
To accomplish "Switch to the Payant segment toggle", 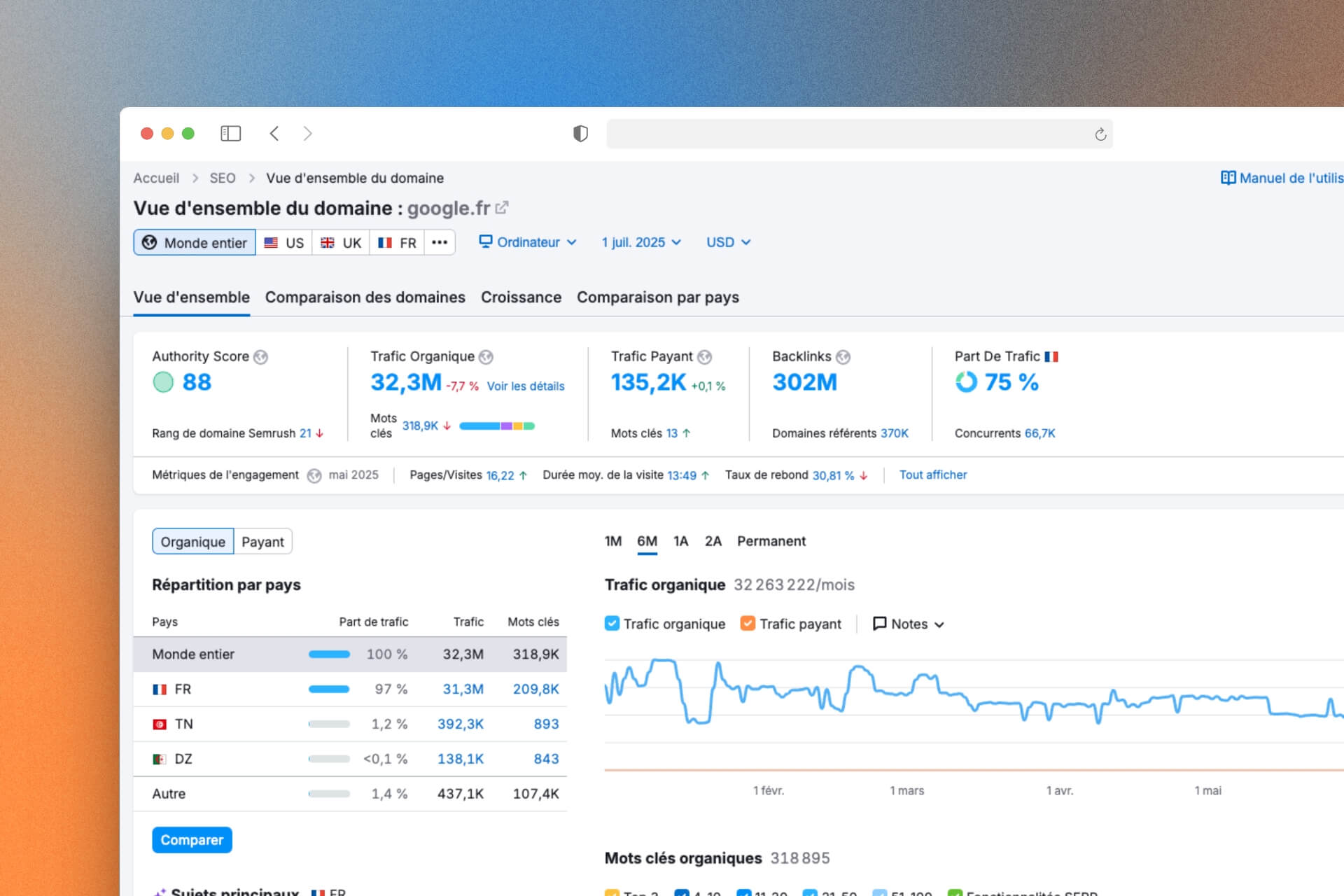I will pos(262,542).
